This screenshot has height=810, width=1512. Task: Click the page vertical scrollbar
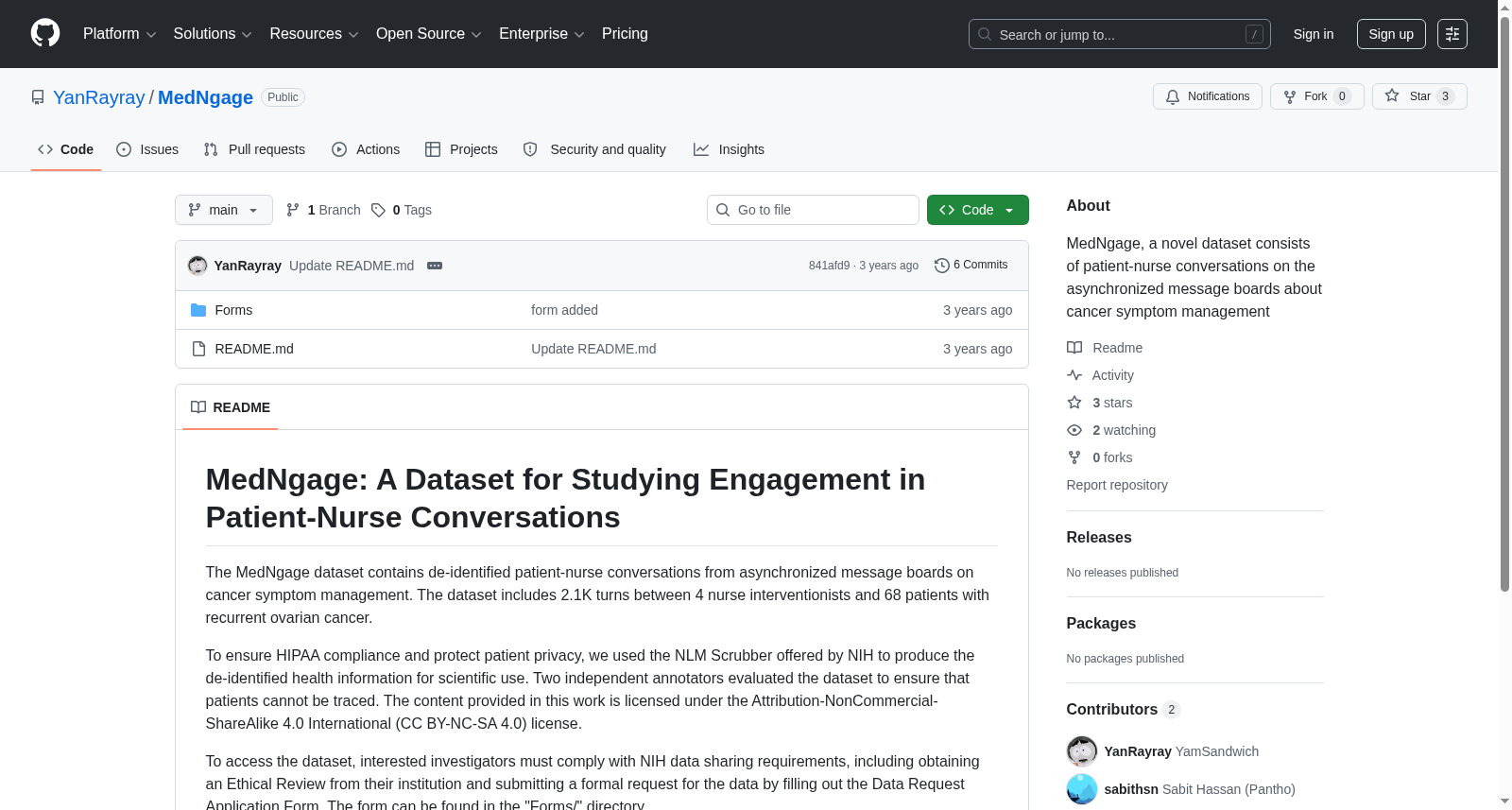[1504, 302]
